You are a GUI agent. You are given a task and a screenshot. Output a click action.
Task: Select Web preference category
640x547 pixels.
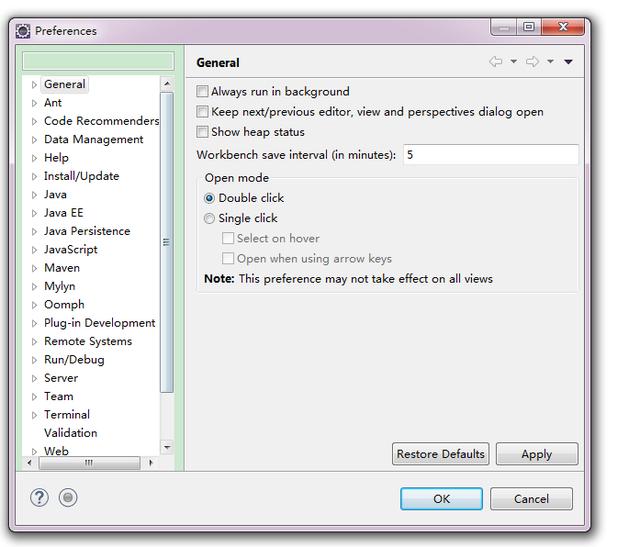click(56, 451)
